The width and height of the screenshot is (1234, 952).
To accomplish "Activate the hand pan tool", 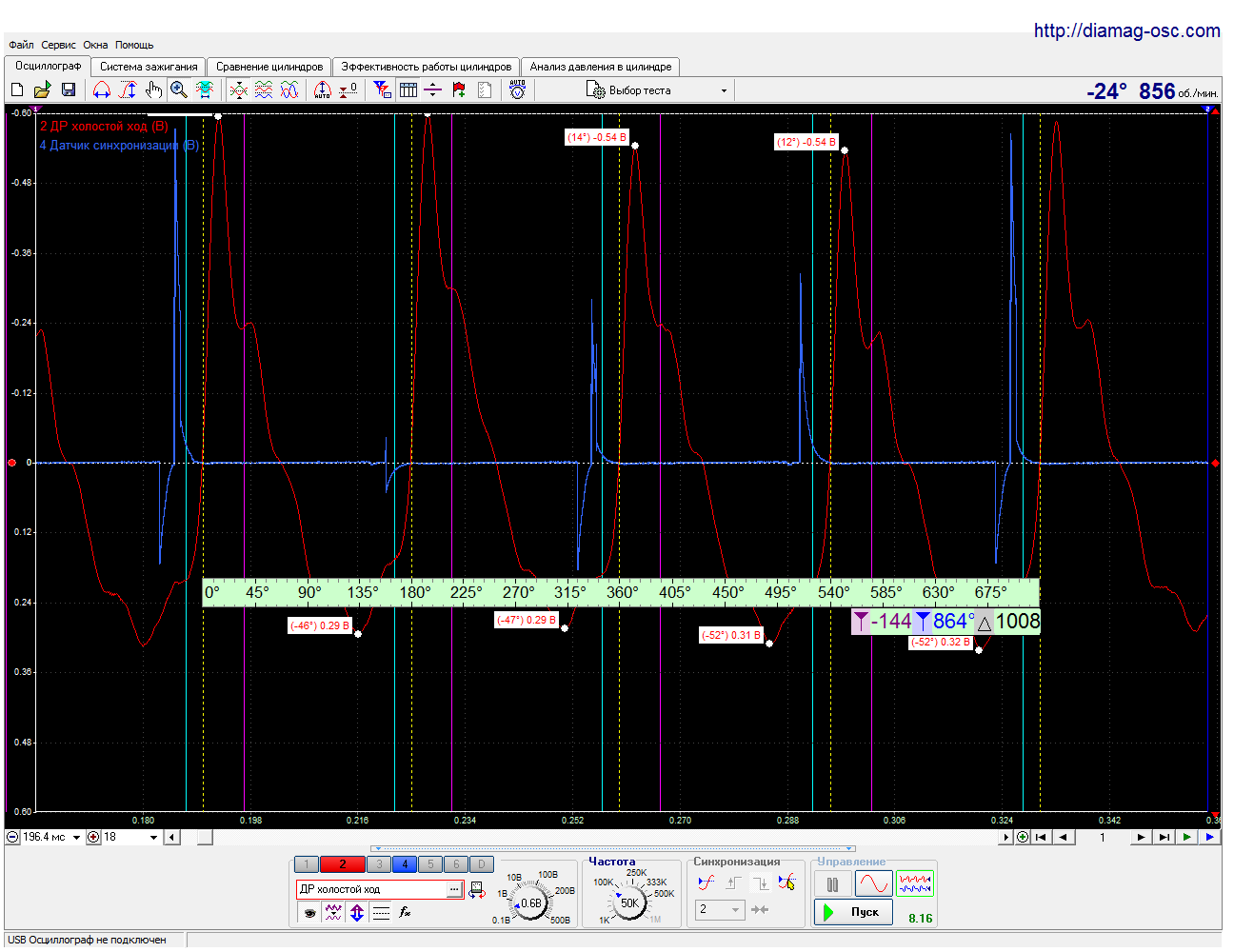I will (x=153, y=89).
